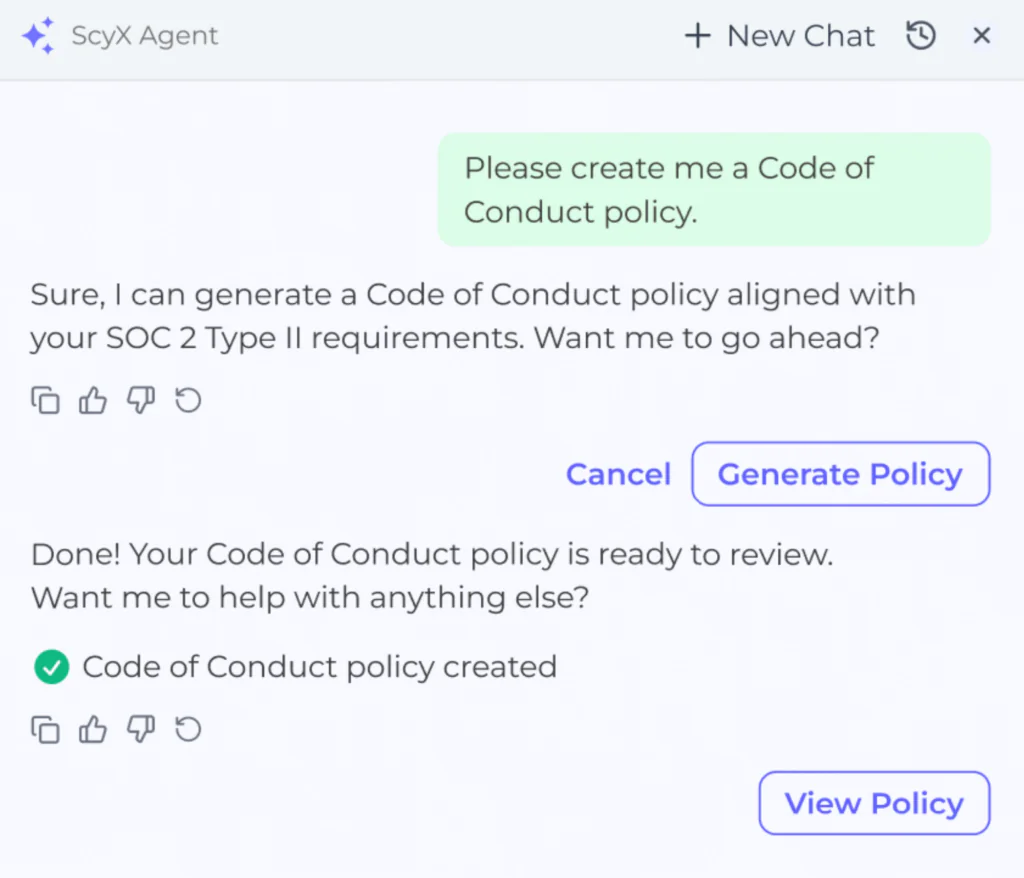Start a New Chat
This screenshot has width=1024, height=878.
(x=800, y=35)
